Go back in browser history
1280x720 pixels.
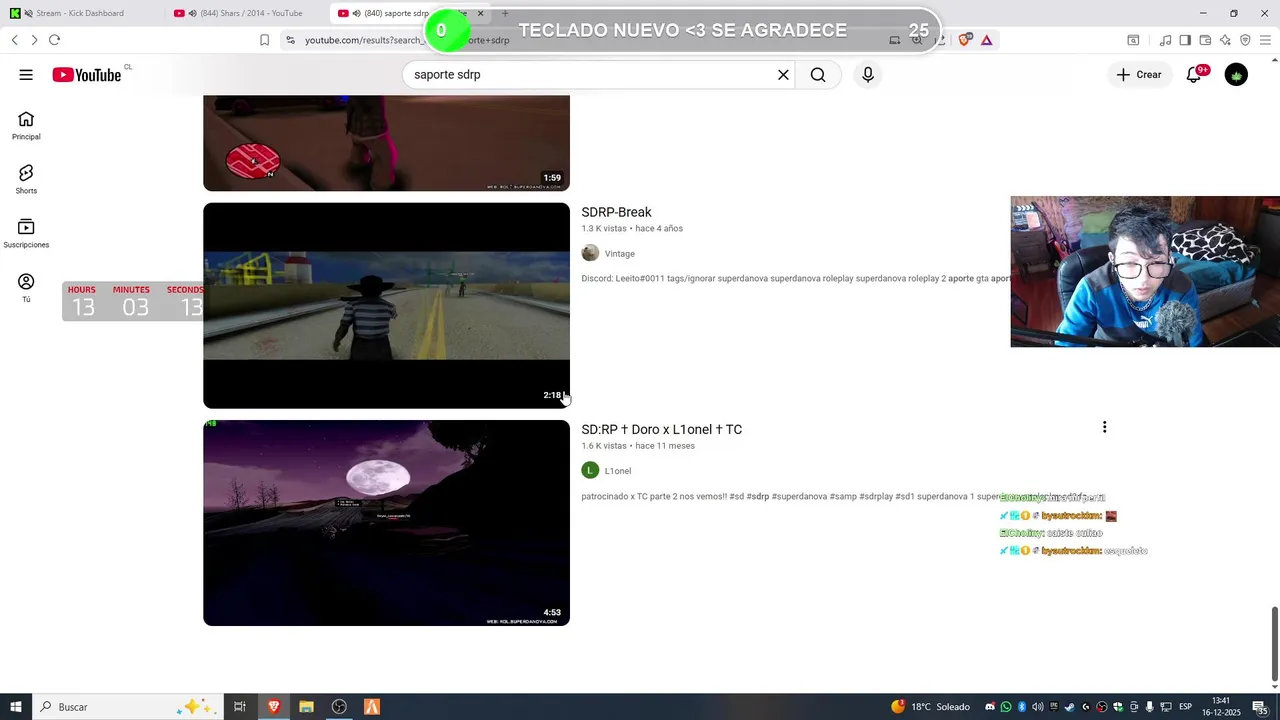point(14,40)
